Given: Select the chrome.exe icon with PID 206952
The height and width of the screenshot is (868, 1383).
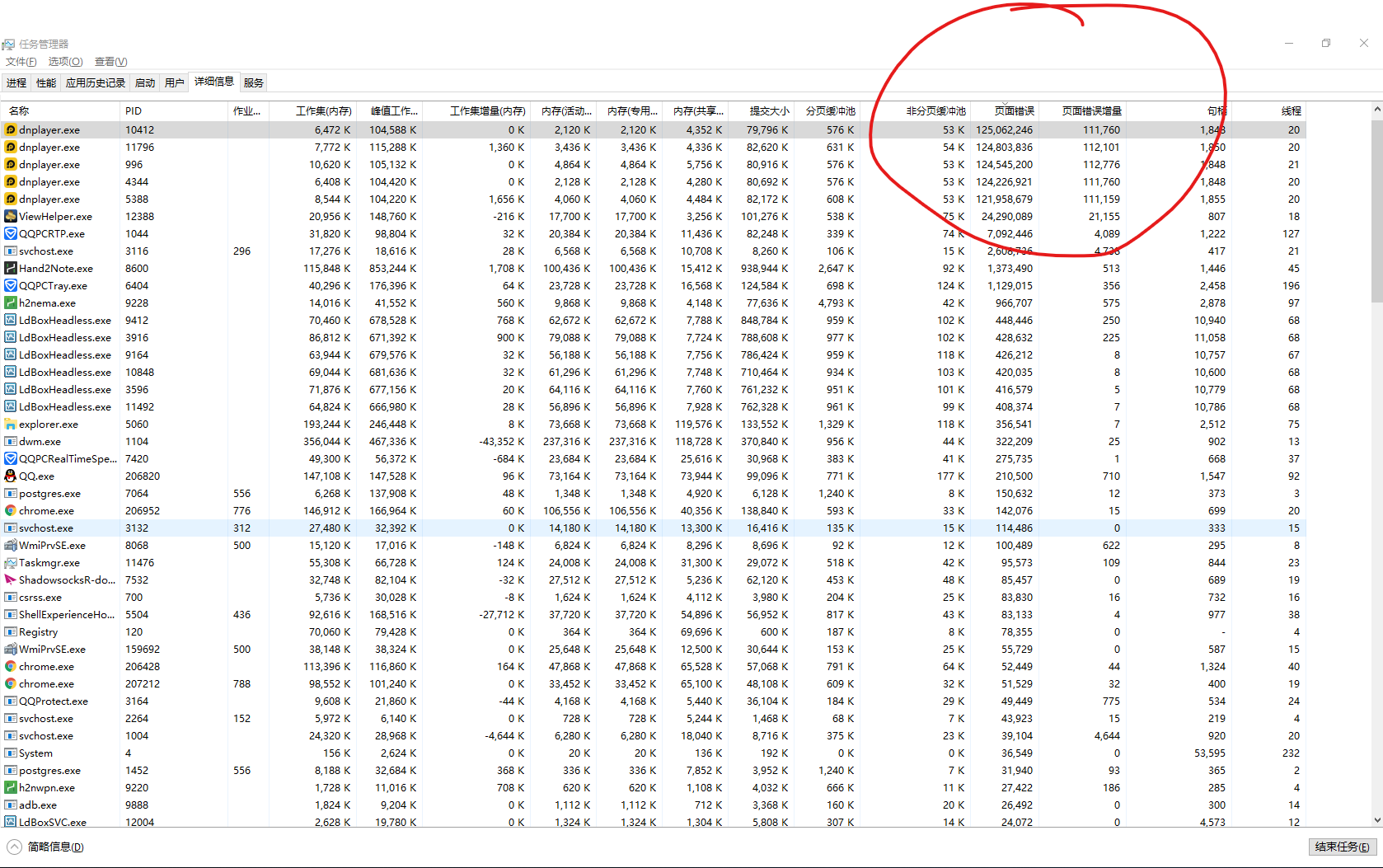Looking at the screenshot, I should [11, 510].
